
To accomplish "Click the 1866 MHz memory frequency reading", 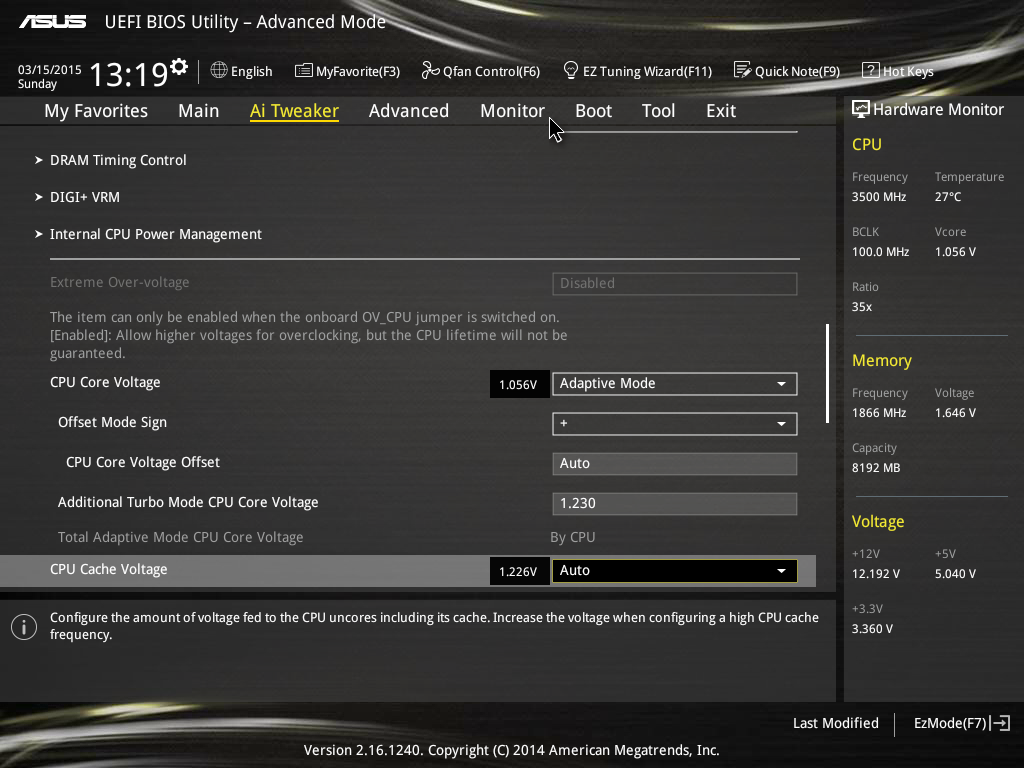I will click(x=879, y=413).
